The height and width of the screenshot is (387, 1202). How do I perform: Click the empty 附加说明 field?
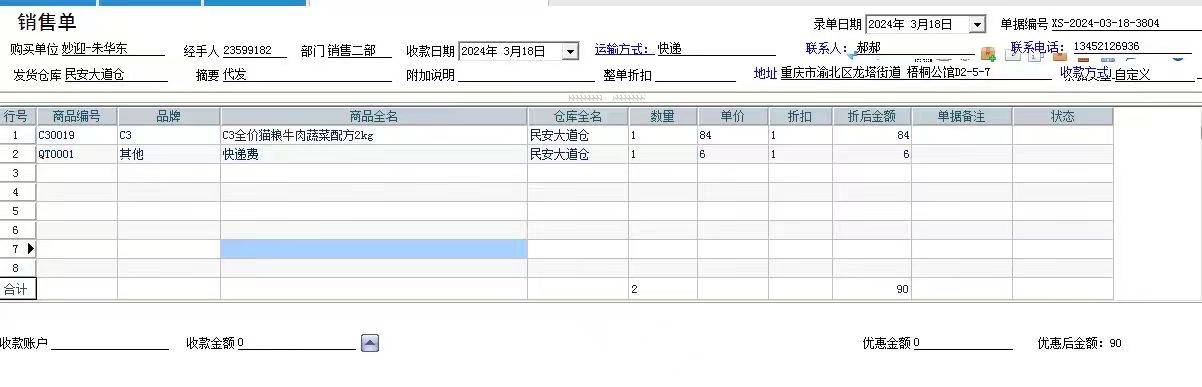[x=526, y=75]
